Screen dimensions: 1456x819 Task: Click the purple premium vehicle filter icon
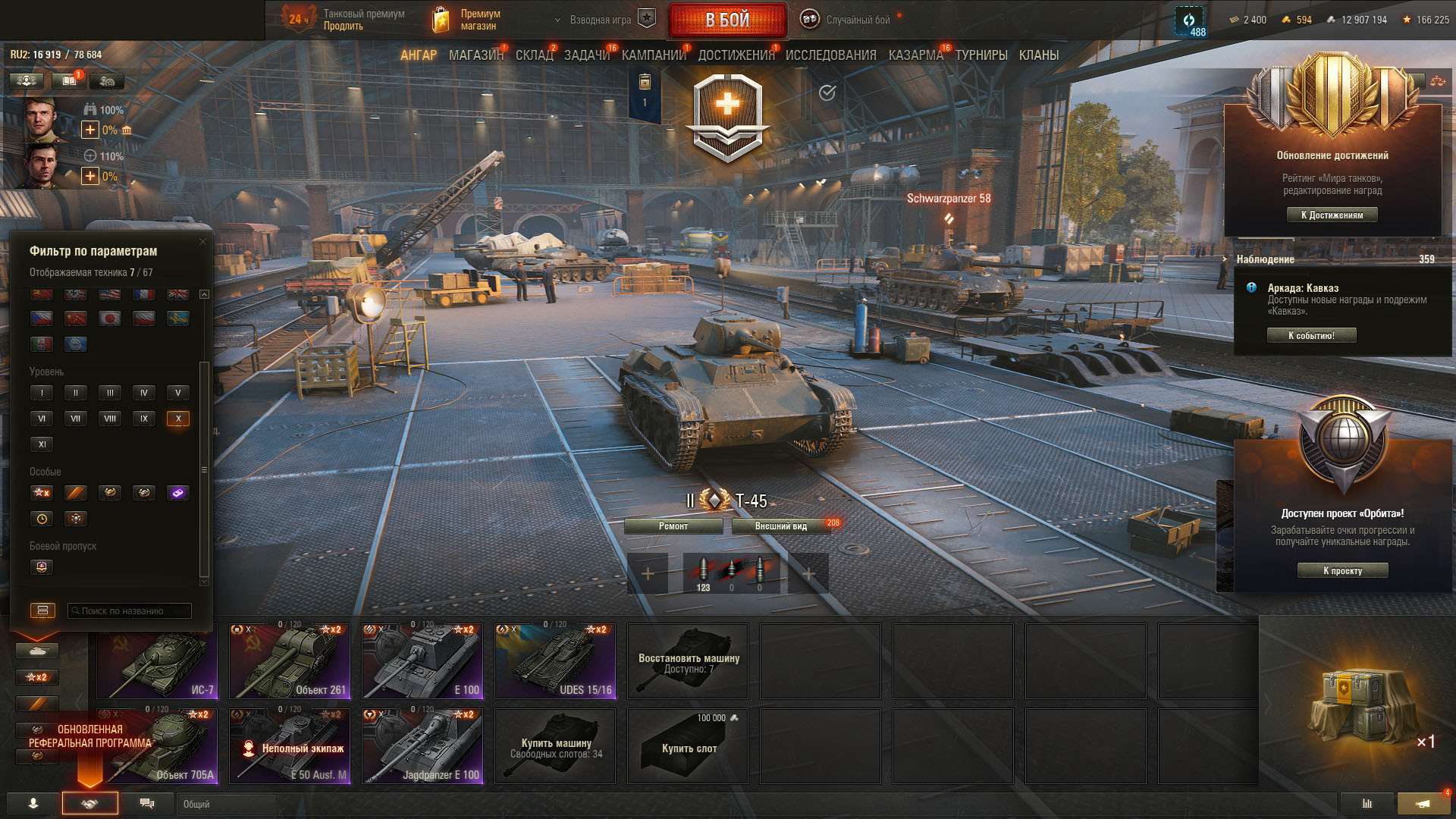point(178,493)
